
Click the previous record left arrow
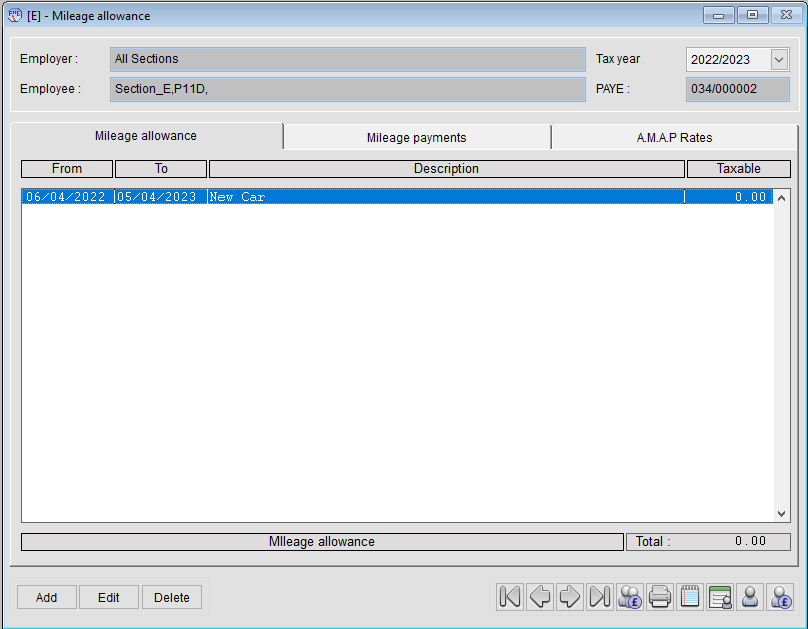(x=540, y=597)
